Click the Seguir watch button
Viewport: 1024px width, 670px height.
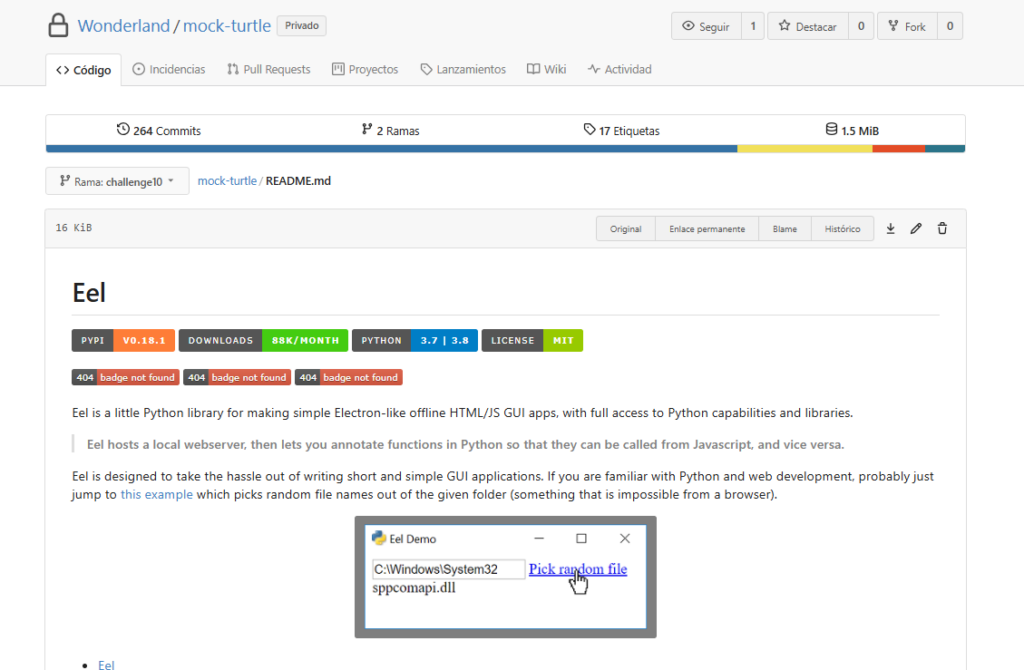point(706,26)
